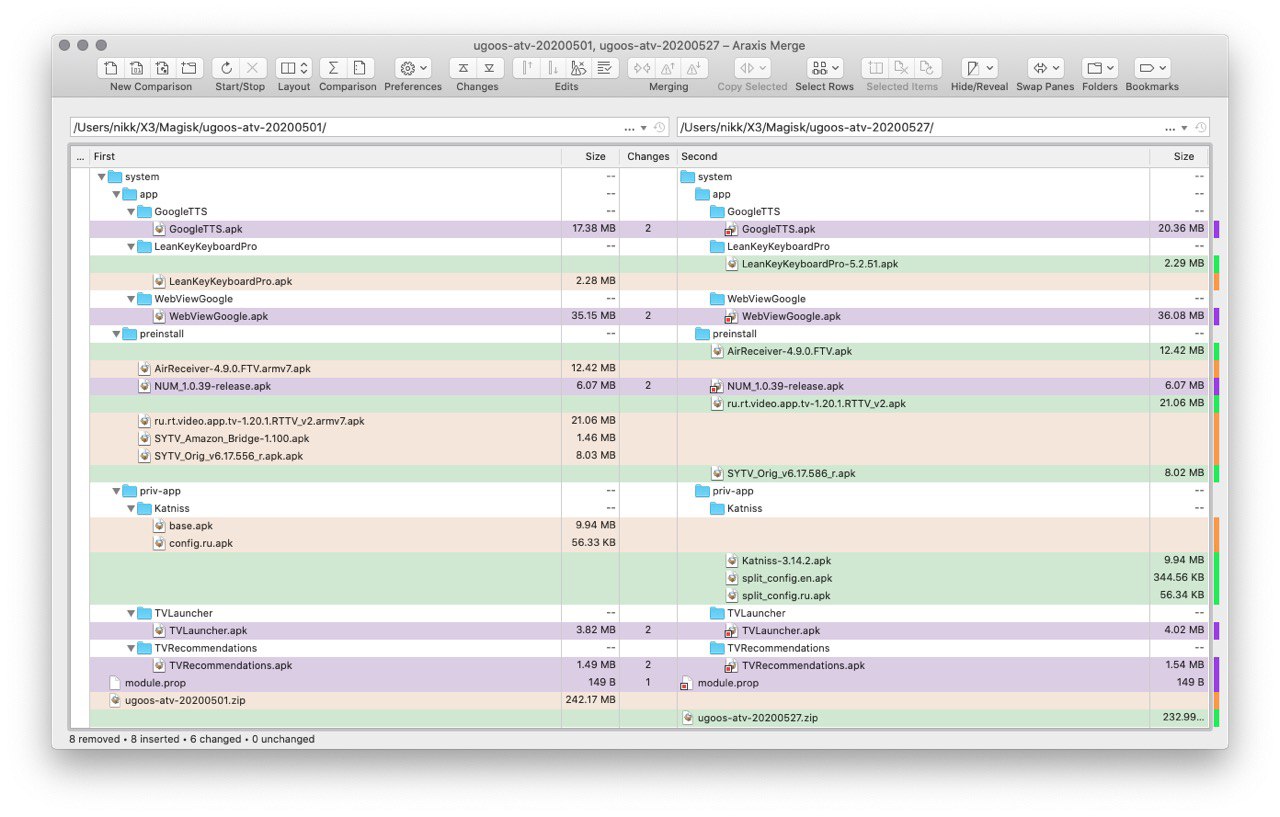Collapse the LeanKeyKeyboardPro folder in First pane

[x=130, y=247]
